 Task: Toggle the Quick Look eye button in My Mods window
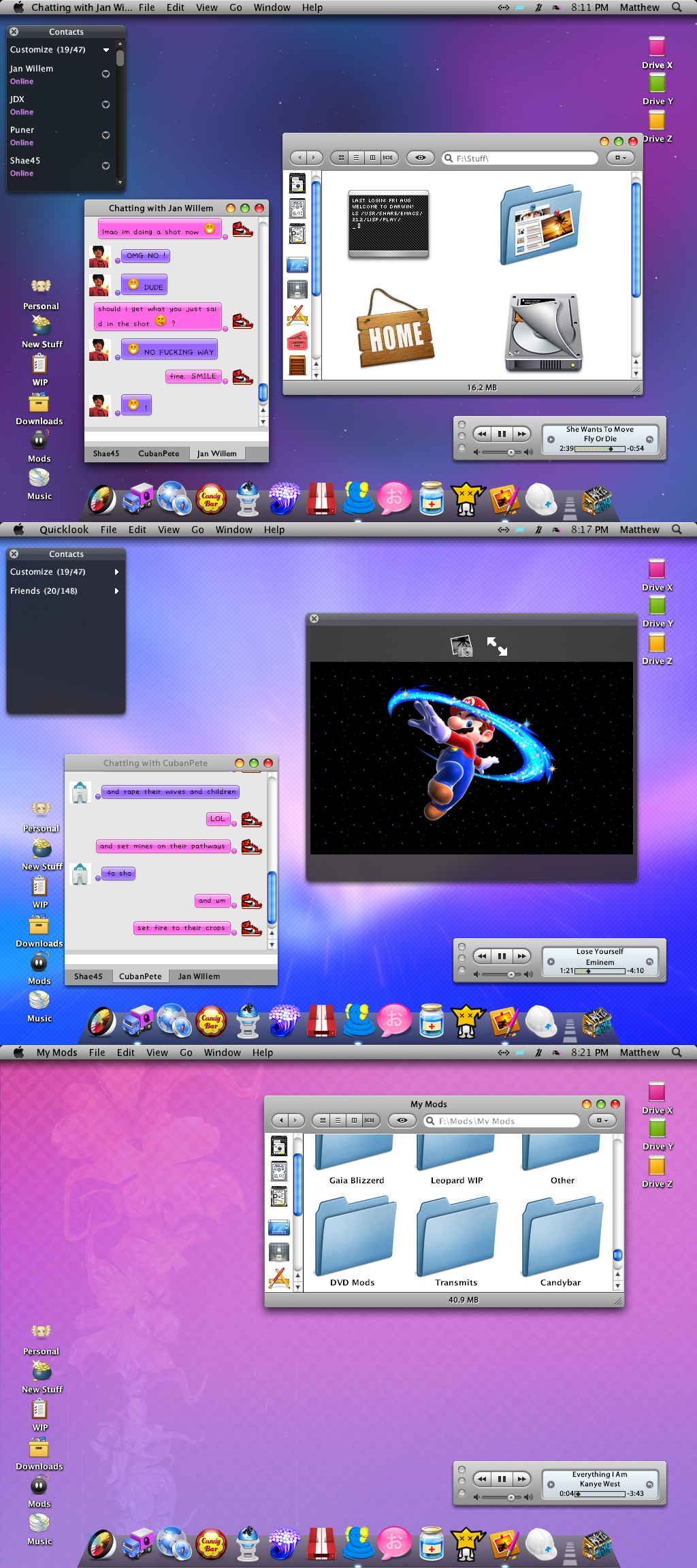pos(402,1120)
